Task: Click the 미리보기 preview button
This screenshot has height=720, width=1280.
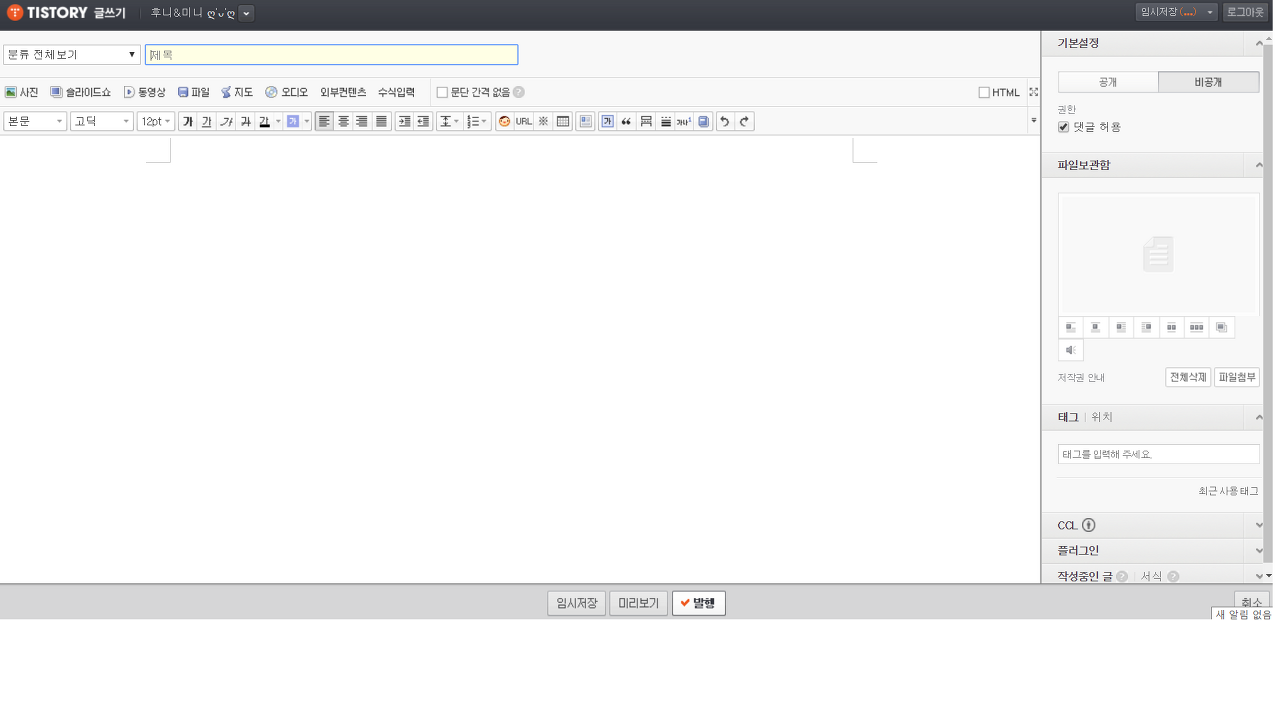Action: click(638, 603)
